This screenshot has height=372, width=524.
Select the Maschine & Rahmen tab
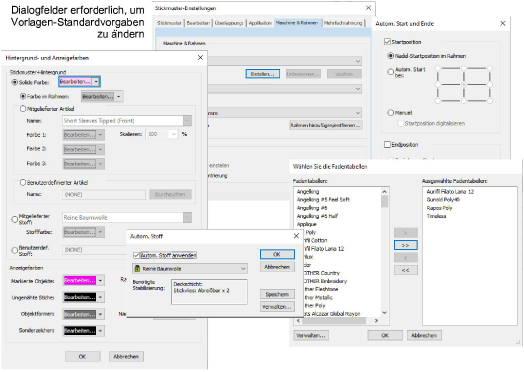[297, 23]
